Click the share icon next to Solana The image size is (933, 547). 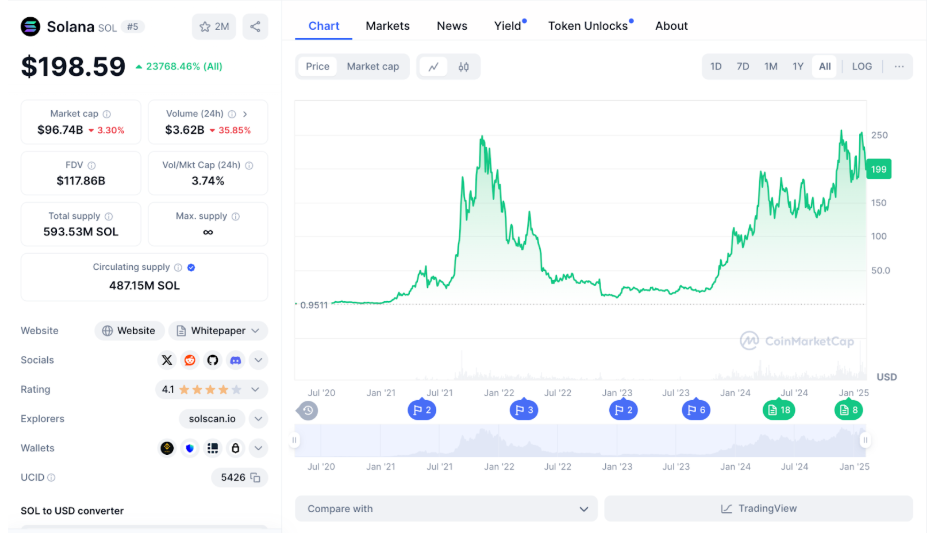point(255,27)
